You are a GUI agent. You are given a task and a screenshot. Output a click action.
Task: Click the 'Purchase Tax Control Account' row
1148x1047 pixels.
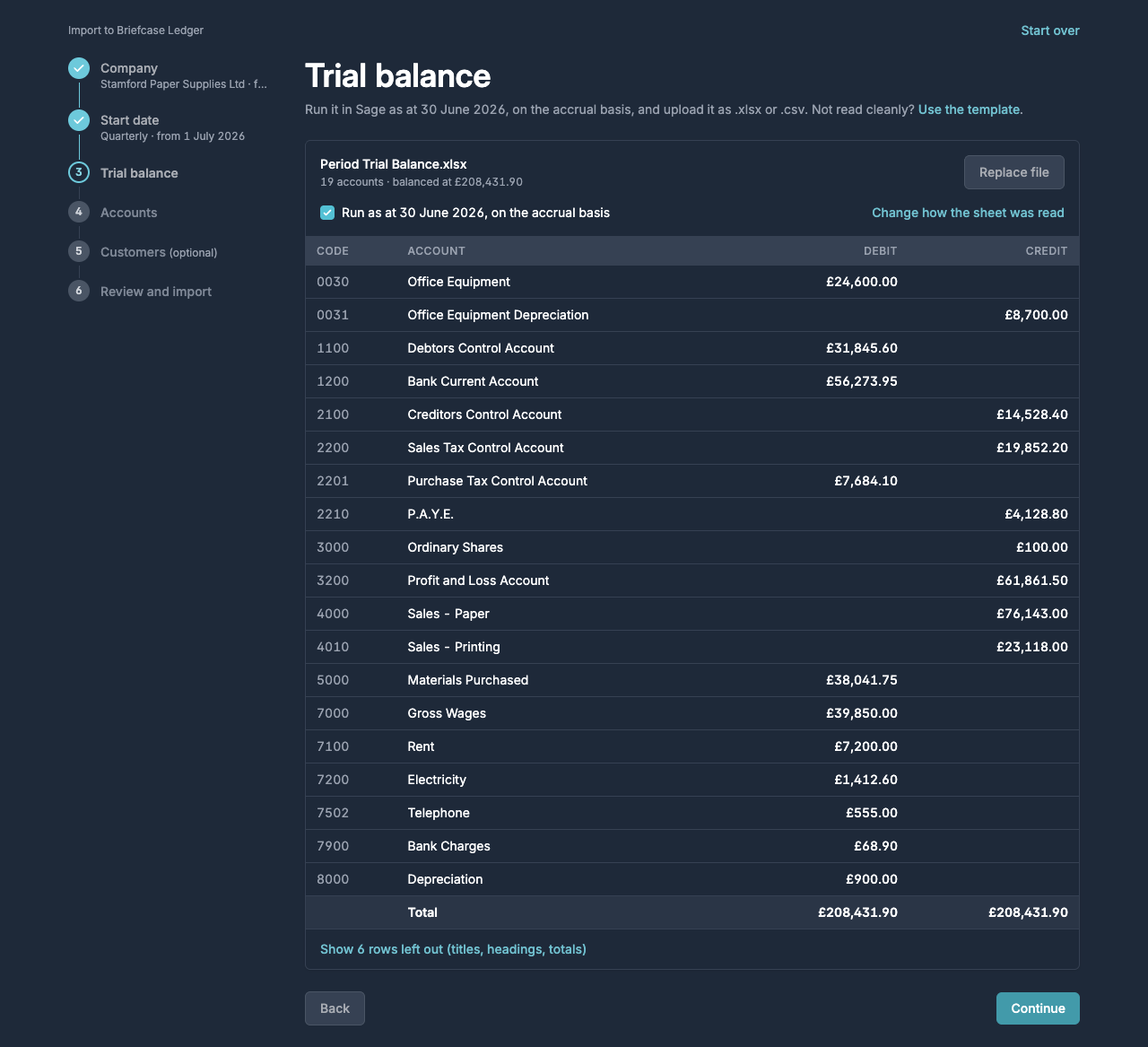pyautogui.click(x=692, y=481)
